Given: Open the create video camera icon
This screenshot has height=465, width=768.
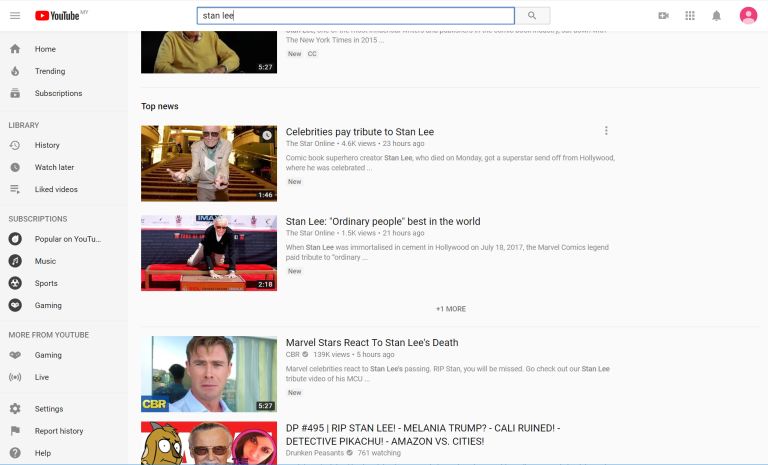Looking at the screenshot, I should click(x=663, y=16).
